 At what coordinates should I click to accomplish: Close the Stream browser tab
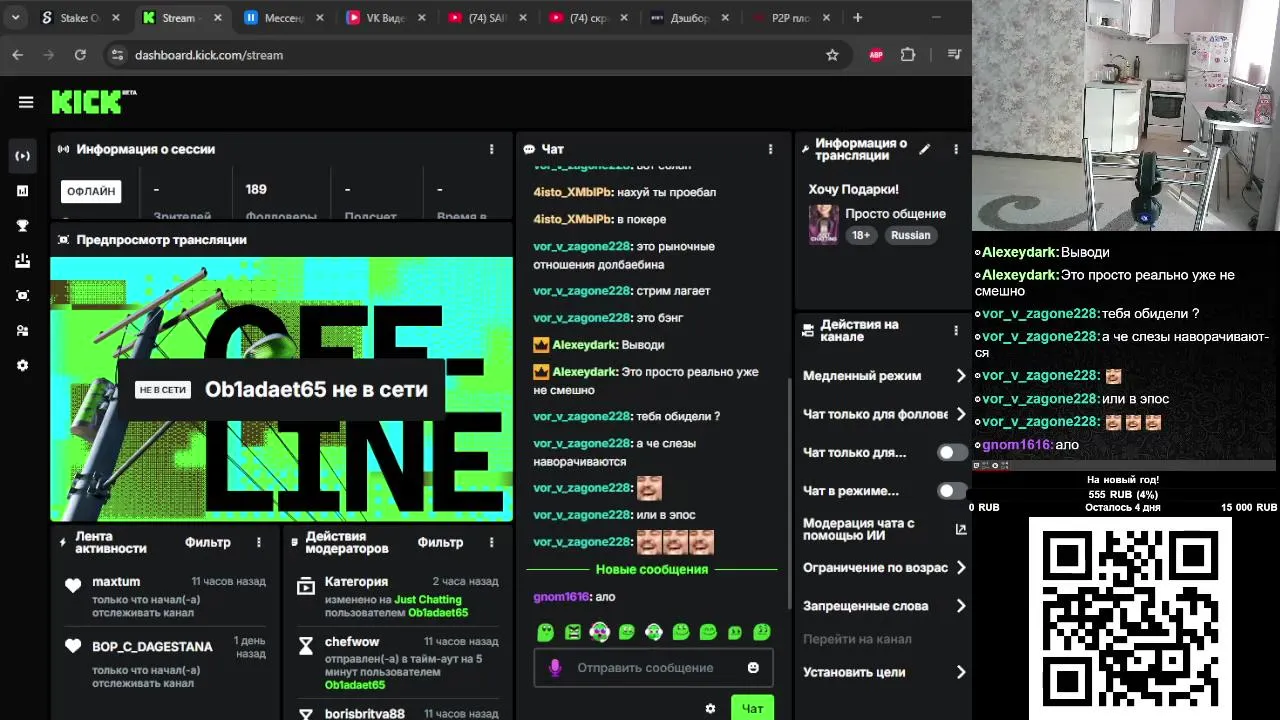point(217,18)
